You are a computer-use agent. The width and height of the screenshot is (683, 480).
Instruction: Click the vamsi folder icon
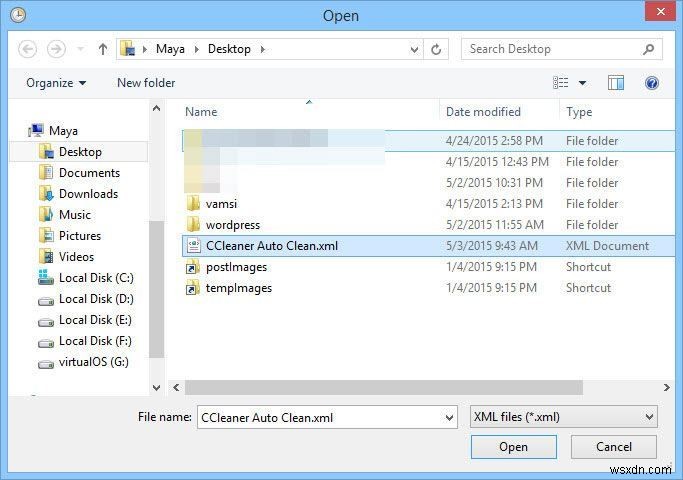click(193, 203)
